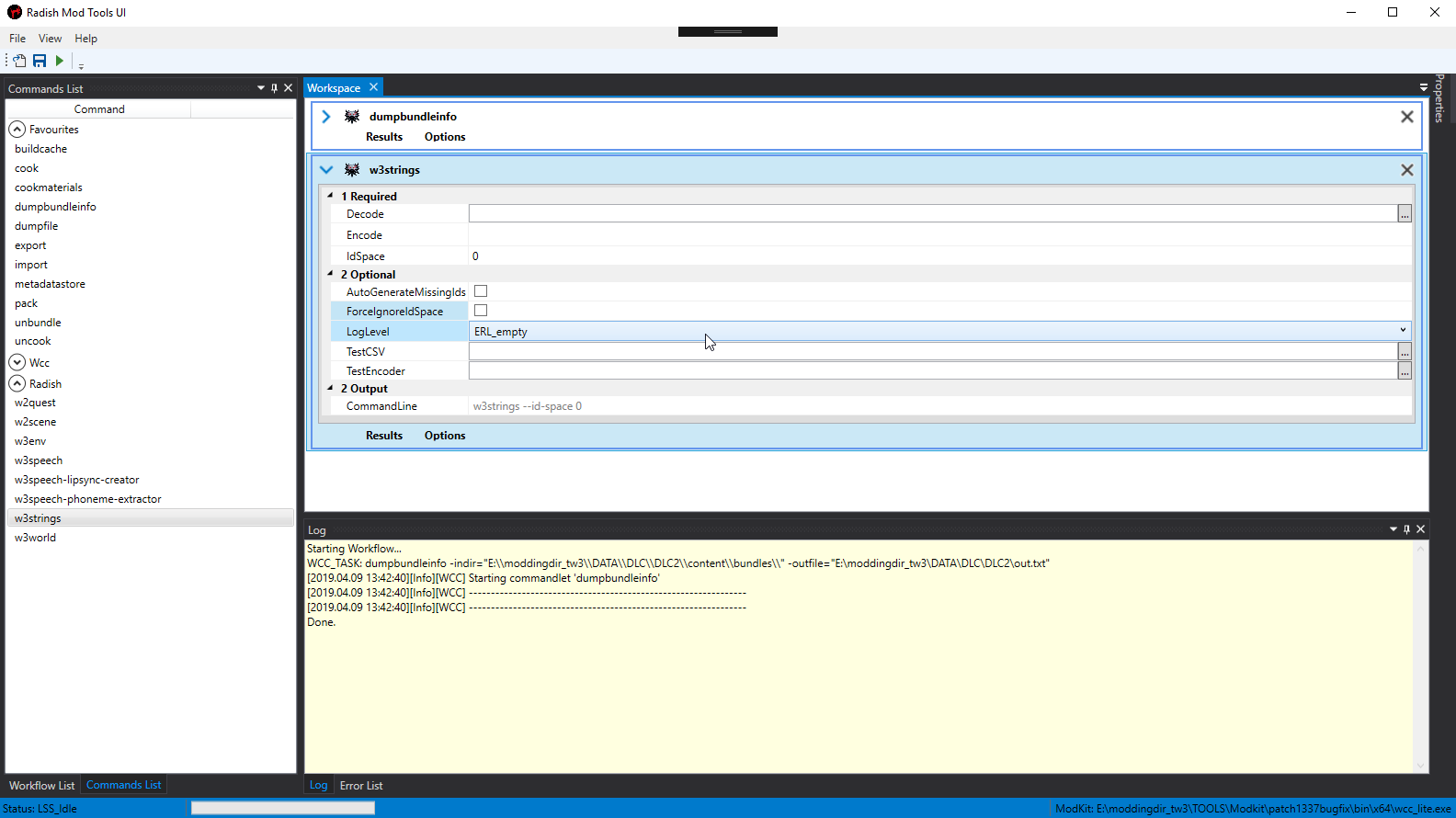Collapse the Radish group
1456x818 pixels.
[x=17, y=383]
